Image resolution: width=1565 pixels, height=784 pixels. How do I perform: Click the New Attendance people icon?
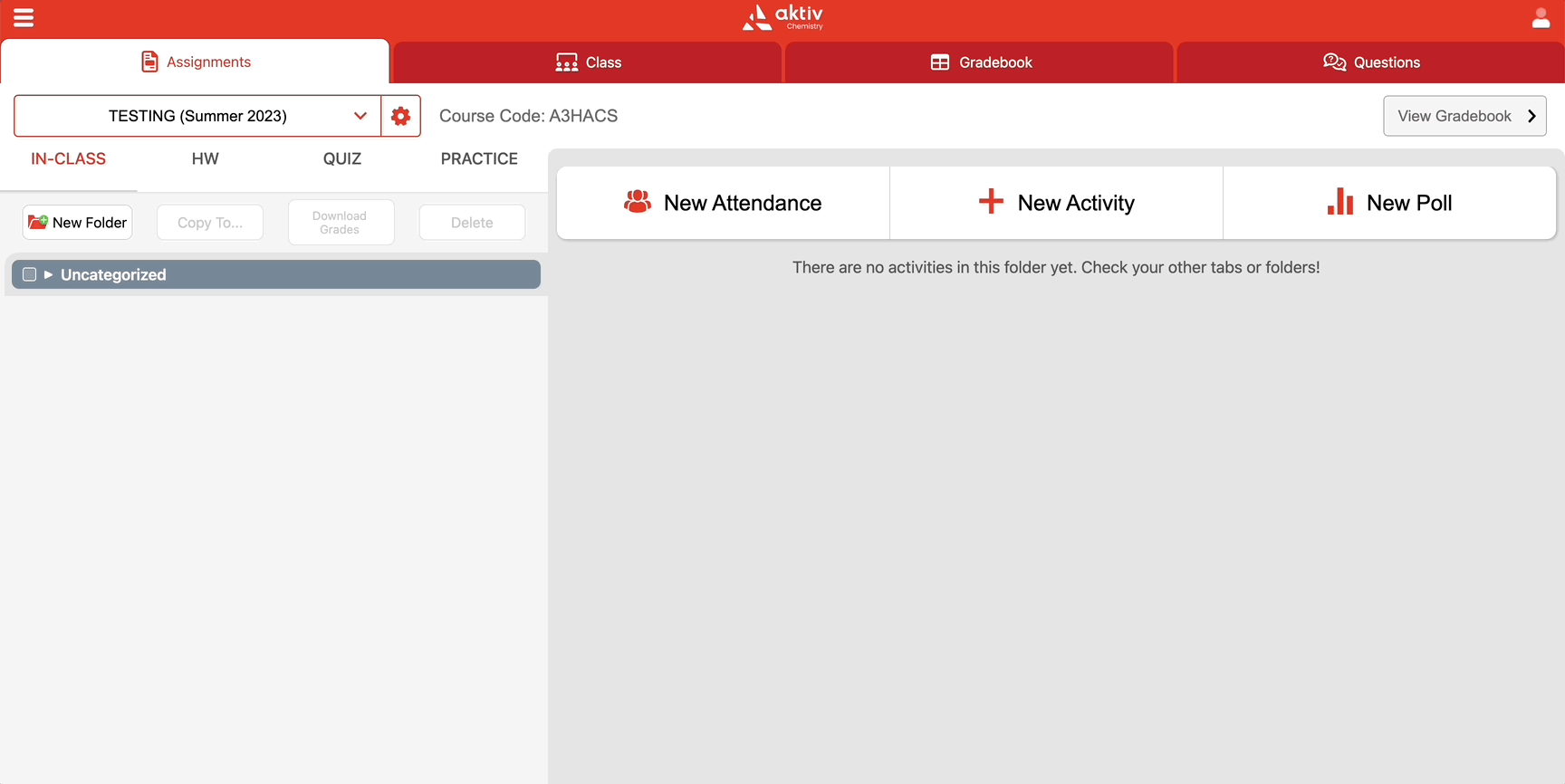click(638, 202)
